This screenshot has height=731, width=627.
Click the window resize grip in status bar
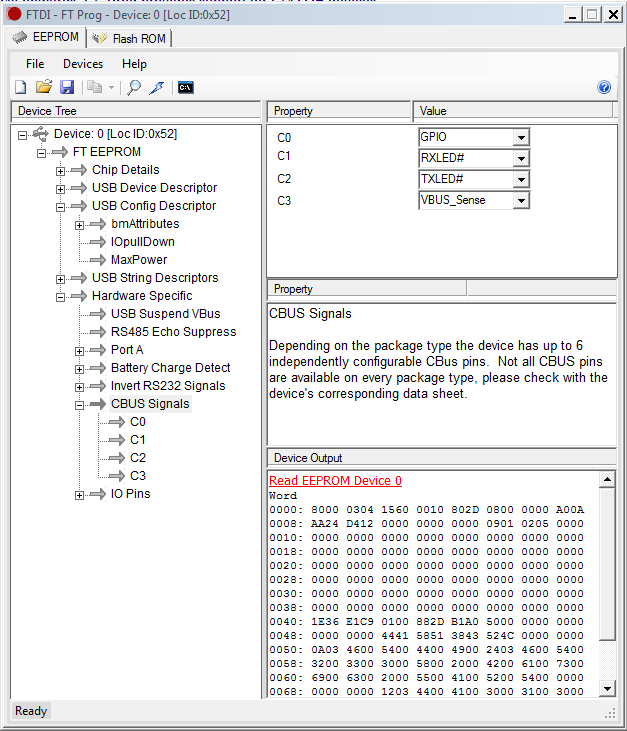[611, 713]
